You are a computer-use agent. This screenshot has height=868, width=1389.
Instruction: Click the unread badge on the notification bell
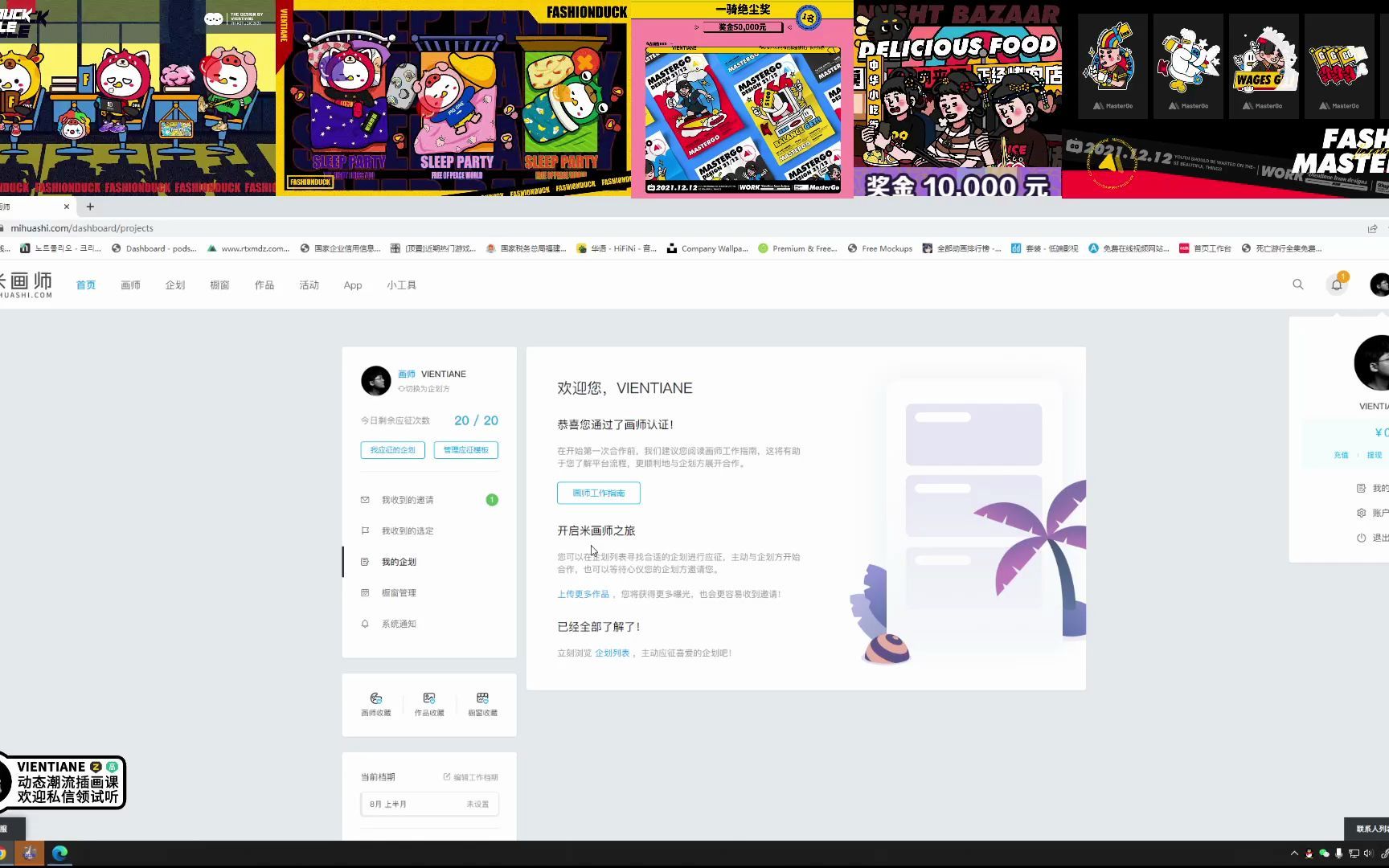[1343, 276]
